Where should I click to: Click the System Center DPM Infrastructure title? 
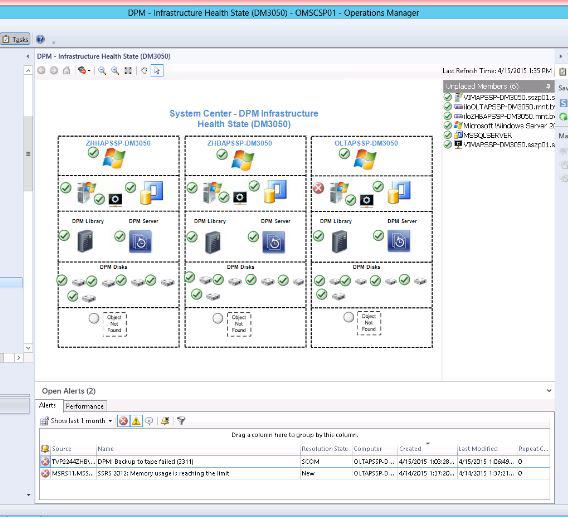pyautogui.click(x=244, y=118)
